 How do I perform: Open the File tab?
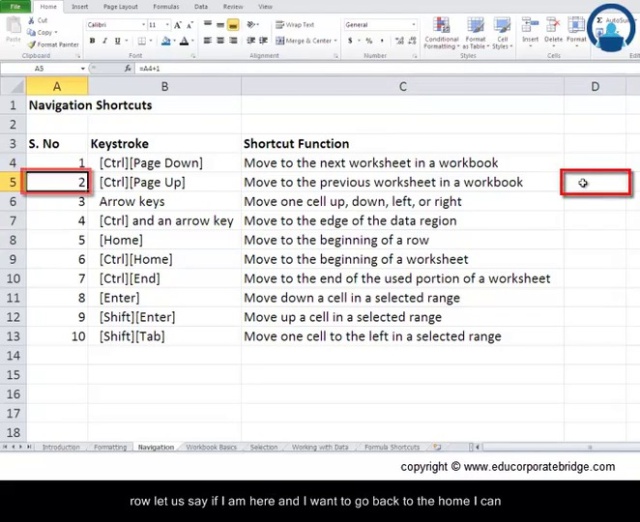click(x=15, y=7)
